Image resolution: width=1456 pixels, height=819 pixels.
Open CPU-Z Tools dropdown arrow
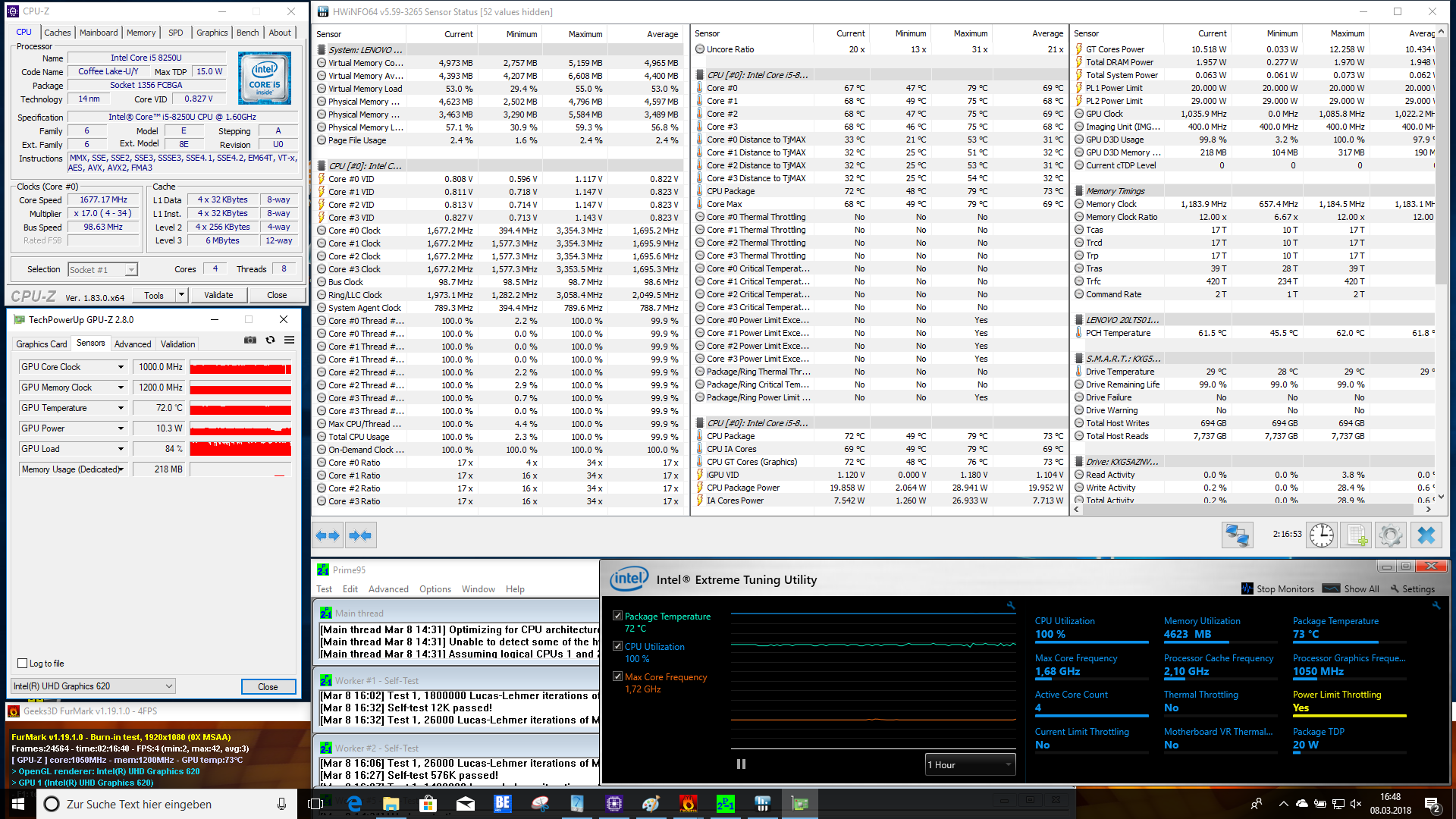181,295
